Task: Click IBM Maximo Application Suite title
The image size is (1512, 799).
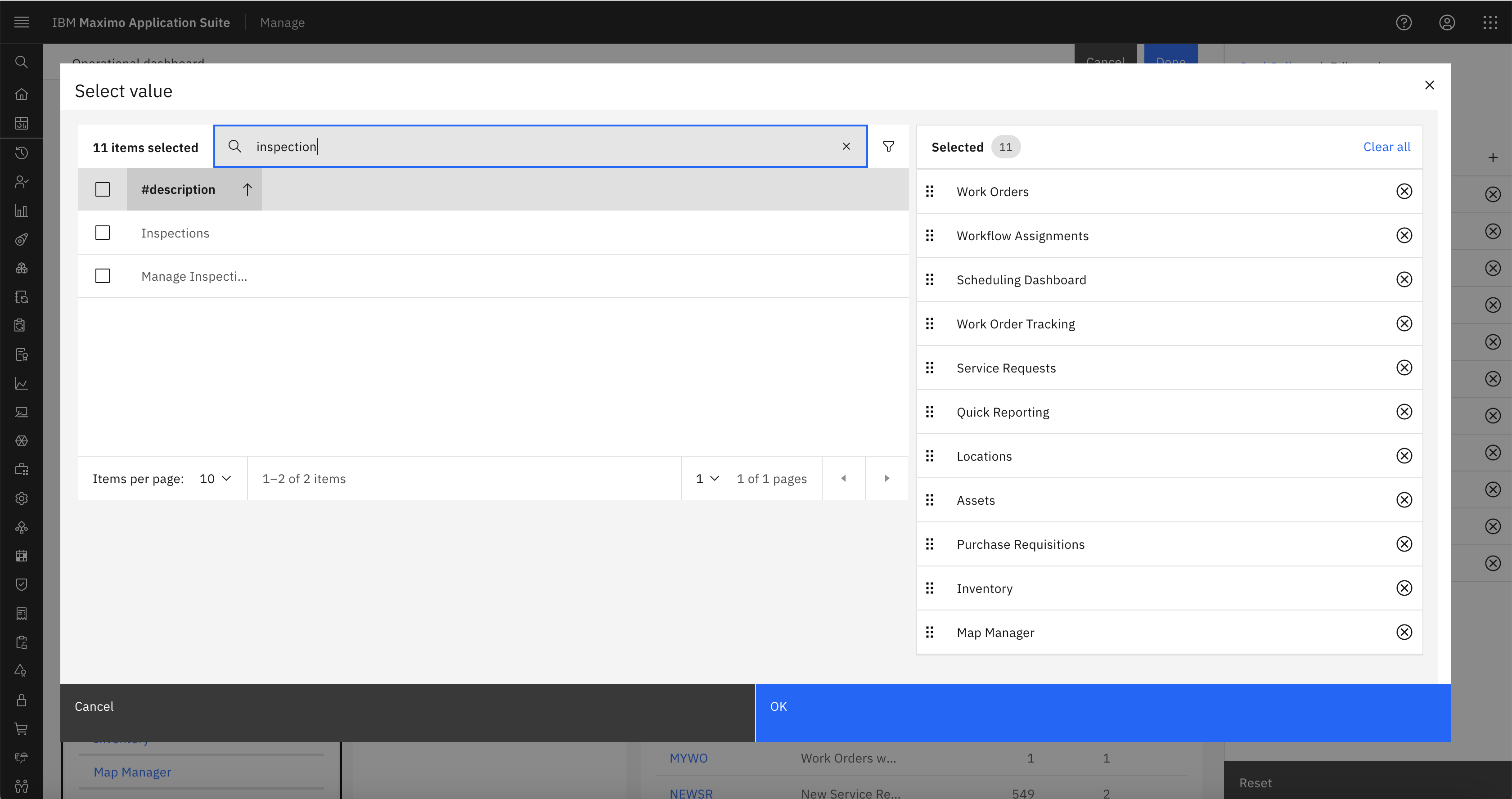Action: point(141,22)
